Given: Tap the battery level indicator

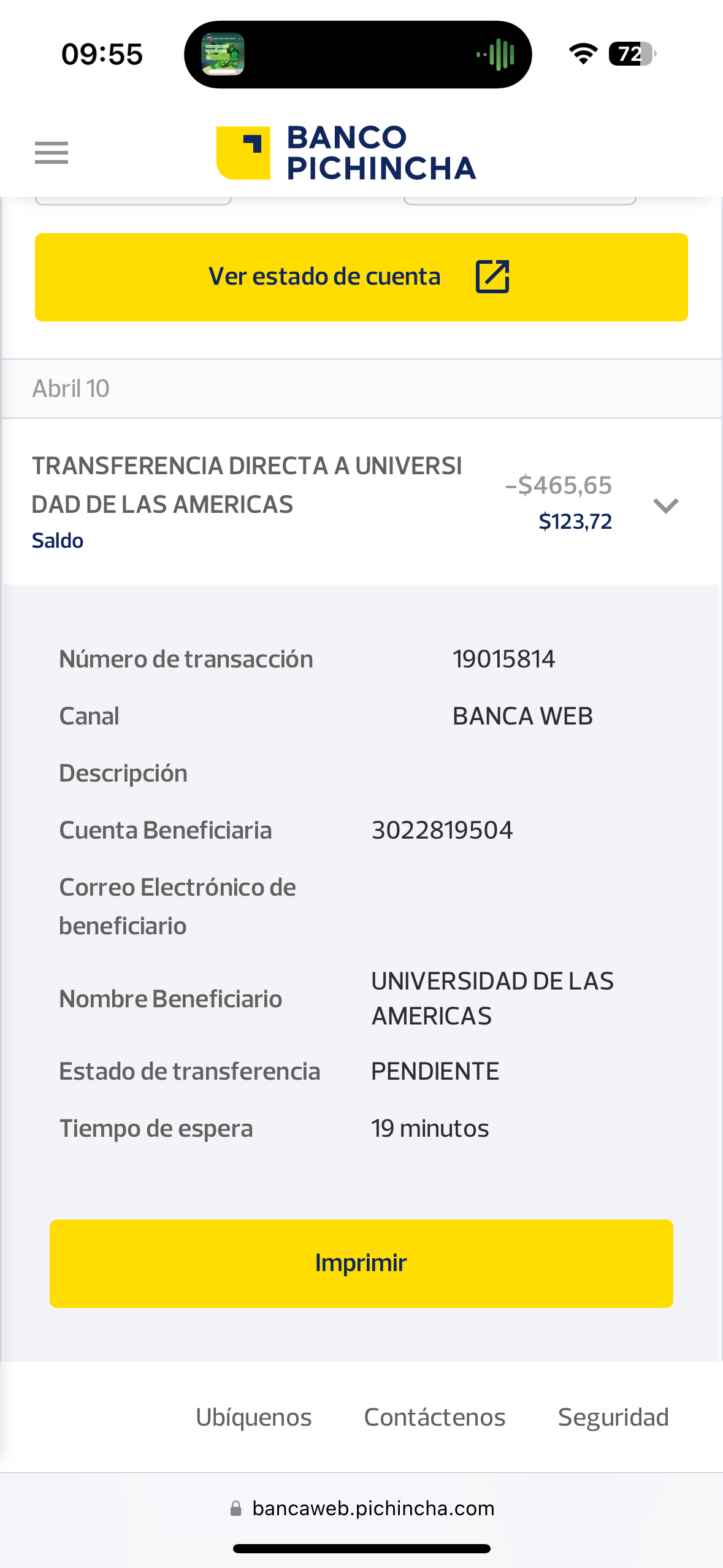Looking at the screenshot, I should 632,54.
